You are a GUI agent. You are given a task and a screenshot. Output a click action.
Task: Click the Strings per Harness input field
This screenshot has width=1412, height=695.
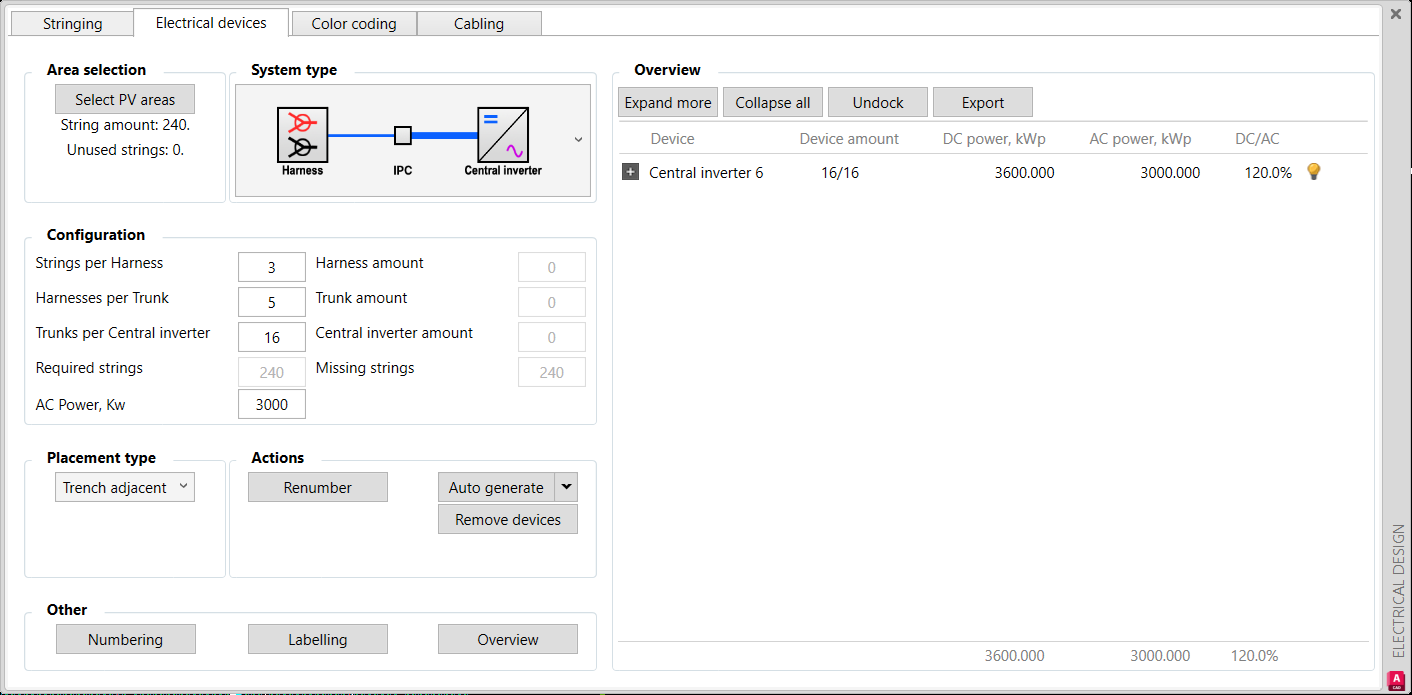pos(272,267)
